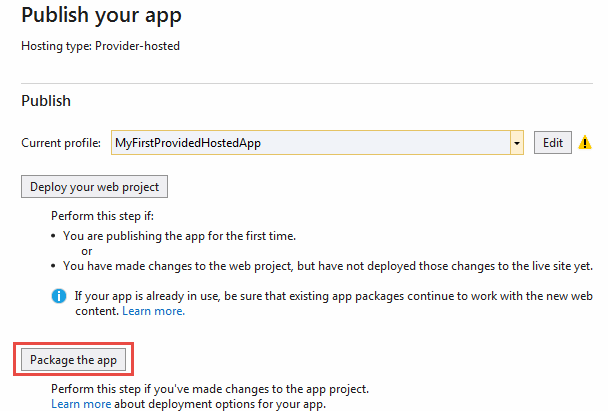Expand the Current profile dropdown arrow
608x411 pixels.
[x=517, y=143]
